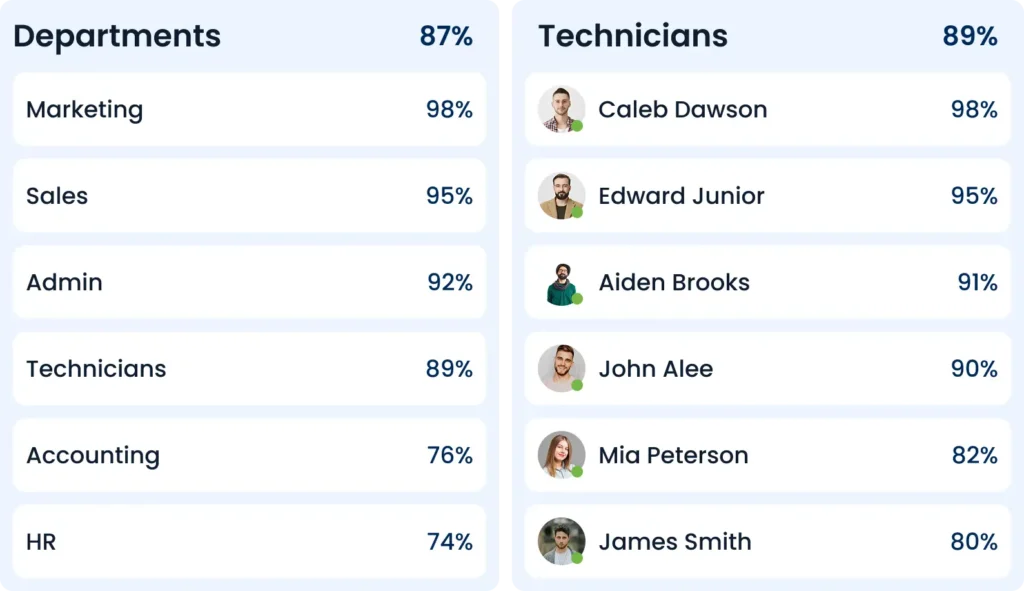The height and width of the screenshot is (591, 1024).
Task: Open the Accounting department row
Action: [249, 455]
